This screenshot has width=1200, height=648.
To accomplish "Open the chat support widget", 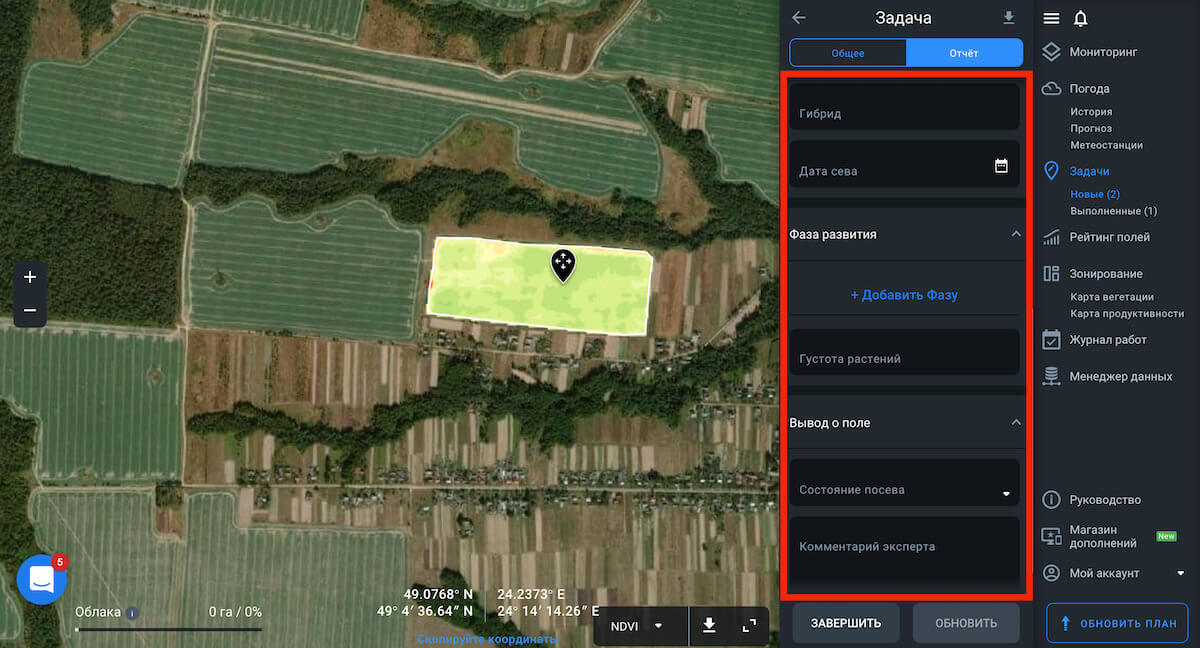I will (41, 579).
